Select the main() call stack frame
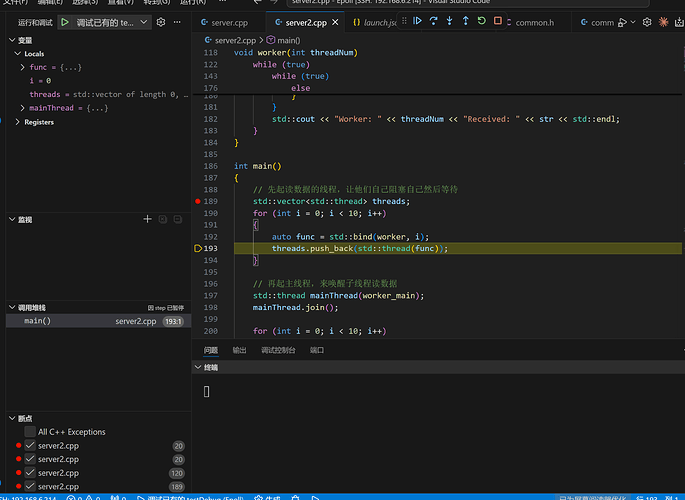This screenshot has width=685, height=500. pyautogui.click(x=99, y=321)
